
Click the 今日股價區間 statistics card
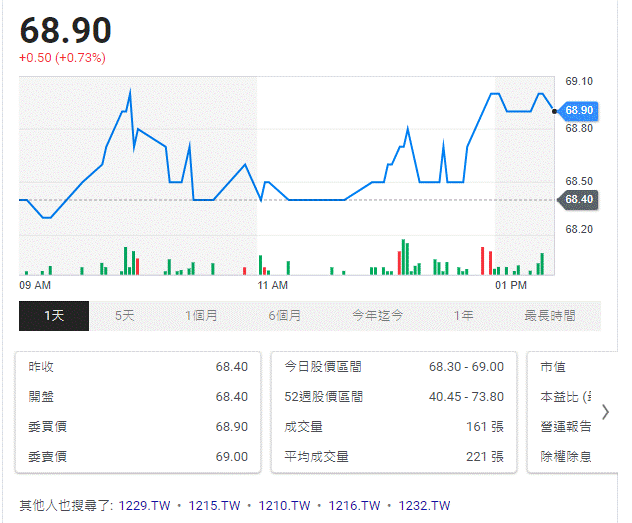click(394, 412)
